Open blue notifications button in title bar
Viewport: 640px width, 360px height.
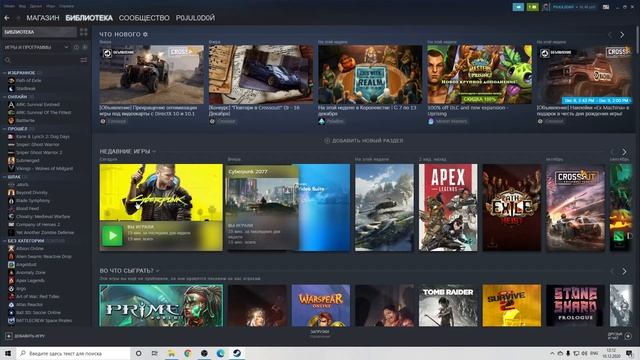pyautogui.click(x=518, y=7)
